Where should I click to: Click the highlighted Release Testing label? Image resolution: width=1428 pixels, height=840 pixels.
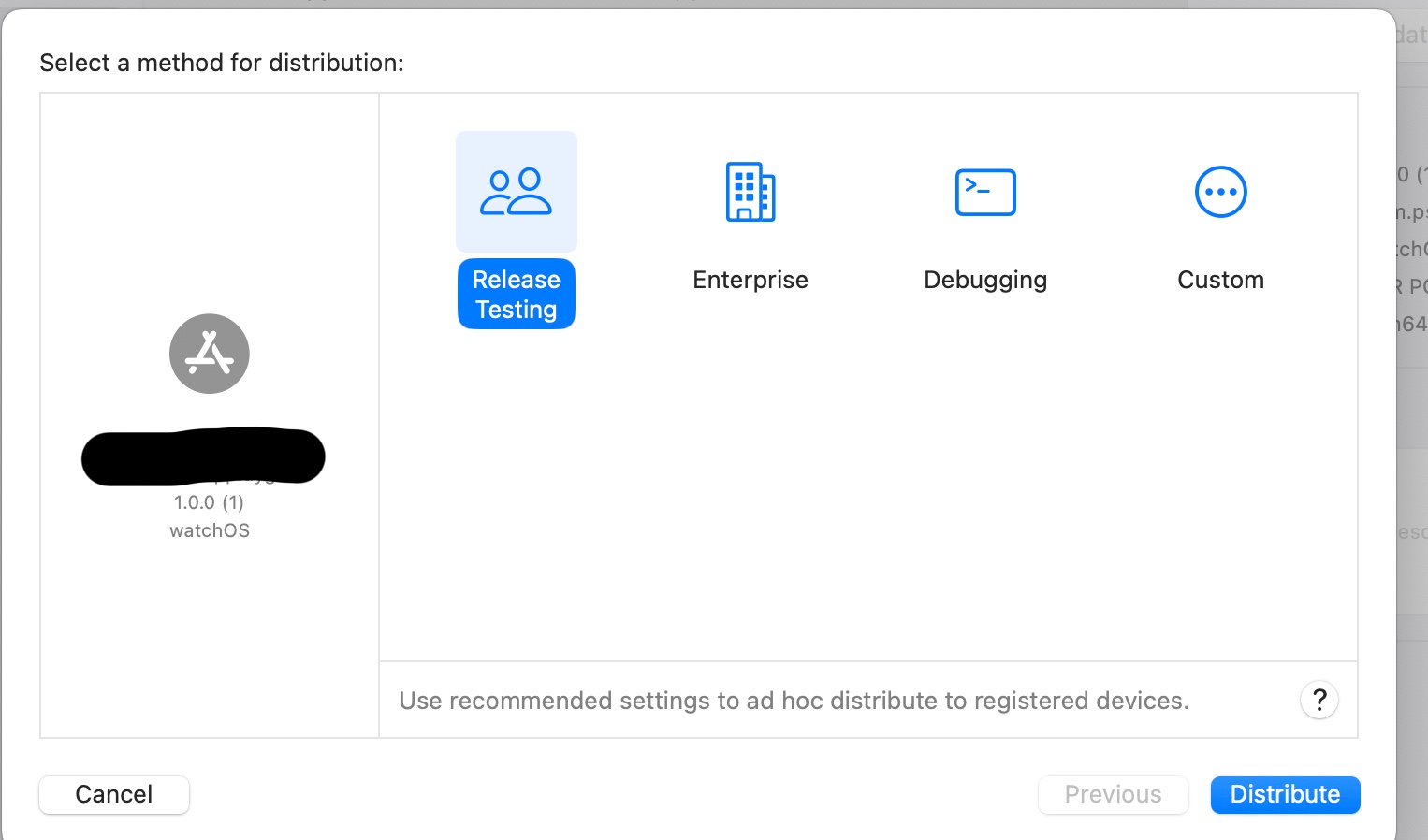coord(516,294)
